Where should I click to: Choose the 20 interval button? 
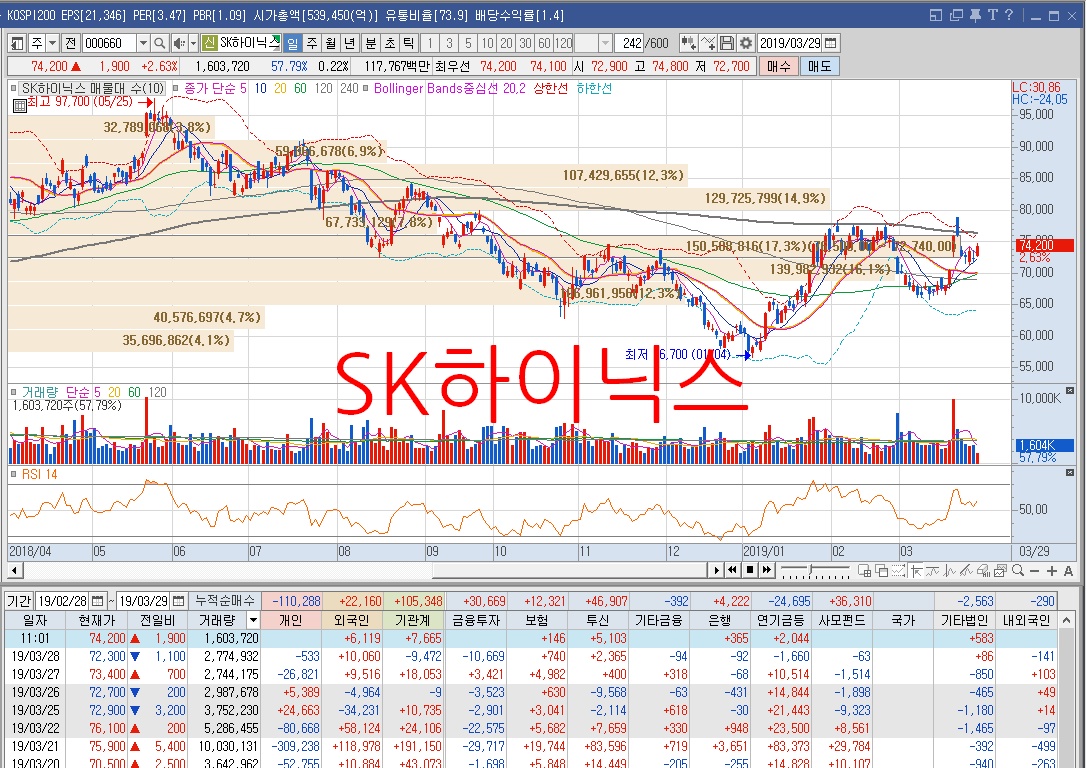coord(506,43)
